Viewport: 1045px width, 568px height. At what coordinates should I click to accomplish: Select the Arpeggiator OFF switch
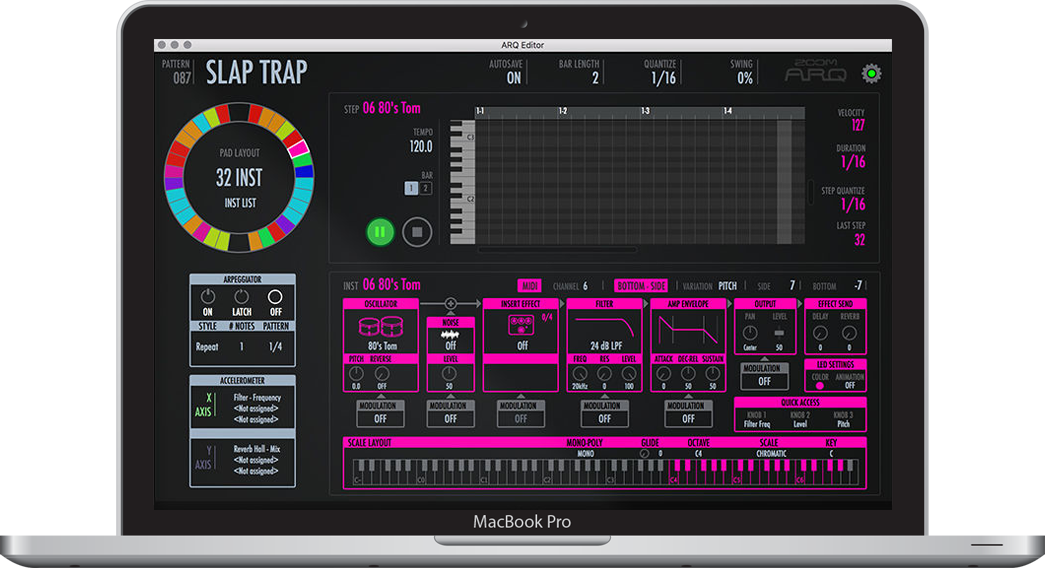tap(275, 296)
